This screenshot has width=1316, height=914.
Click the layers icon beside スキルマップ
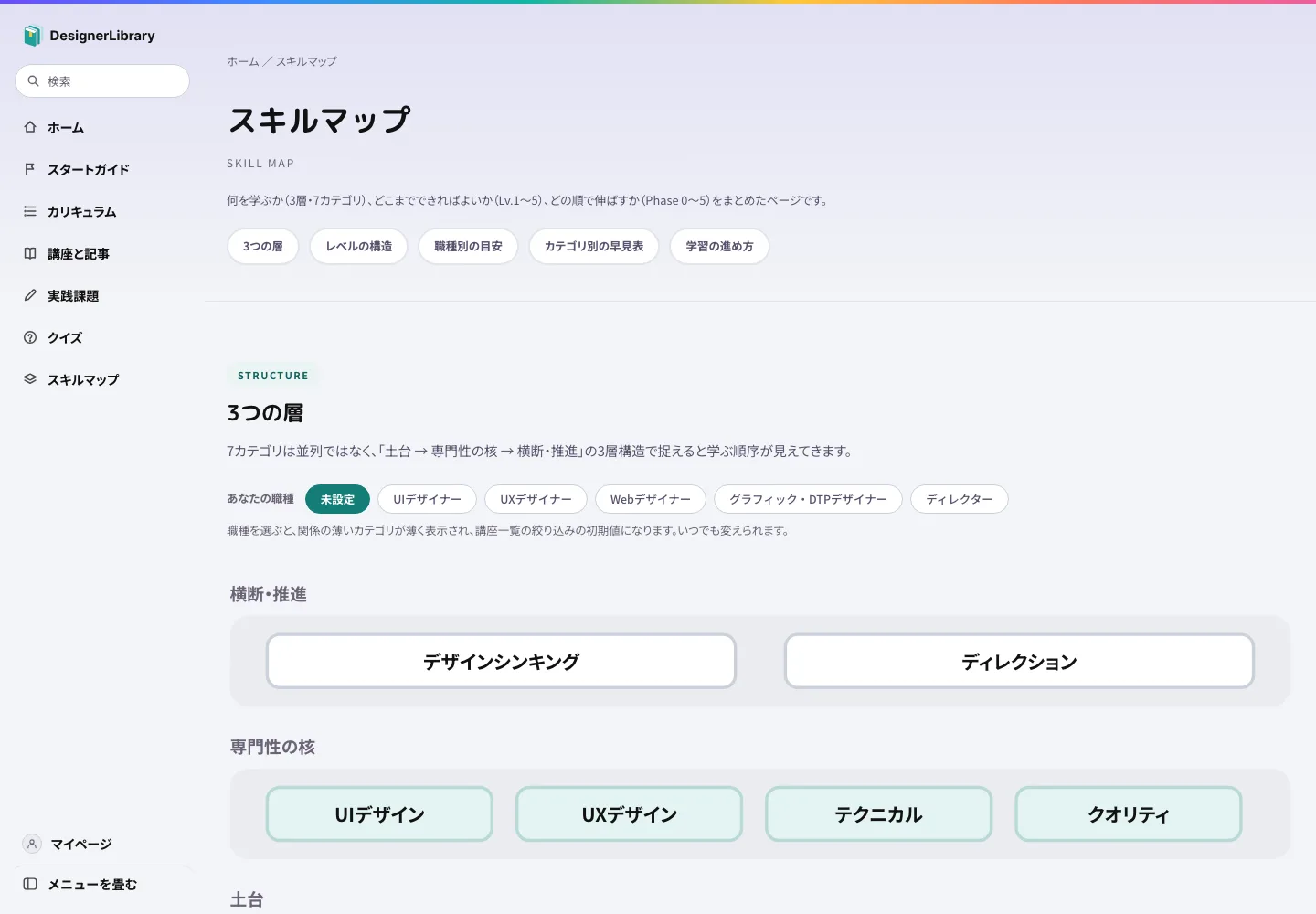30,379
